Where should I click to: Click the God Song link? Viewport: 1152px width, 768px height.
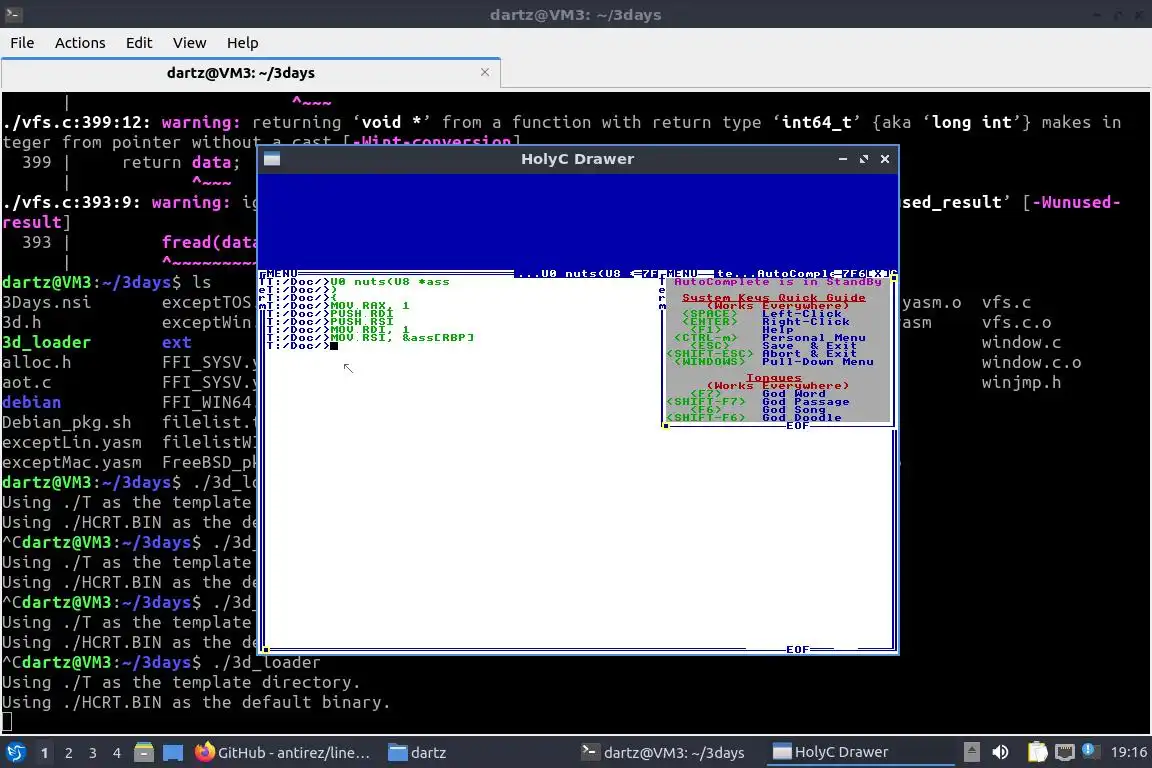pos(793,410)
